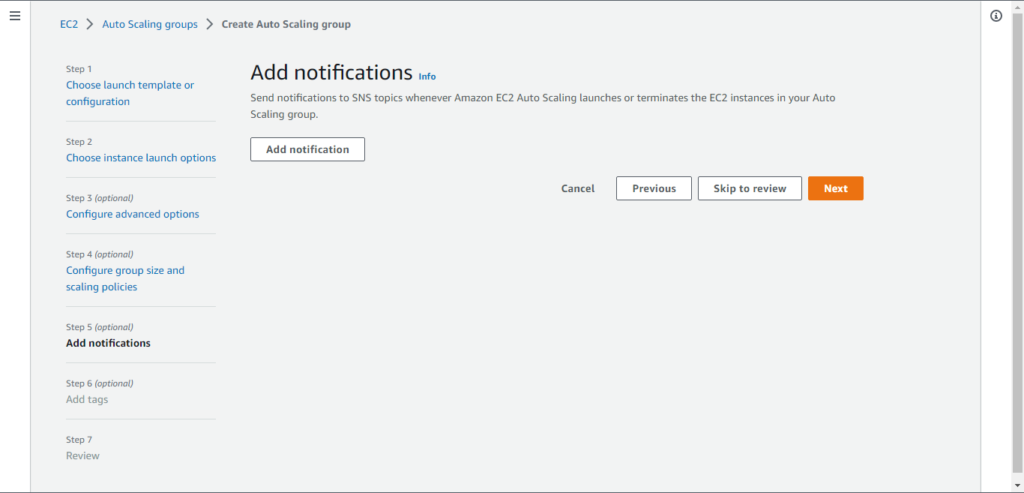This screenshot has width=1024, height=493.
Task: Open the hamburger navigation menu
Action: (14, 16)
